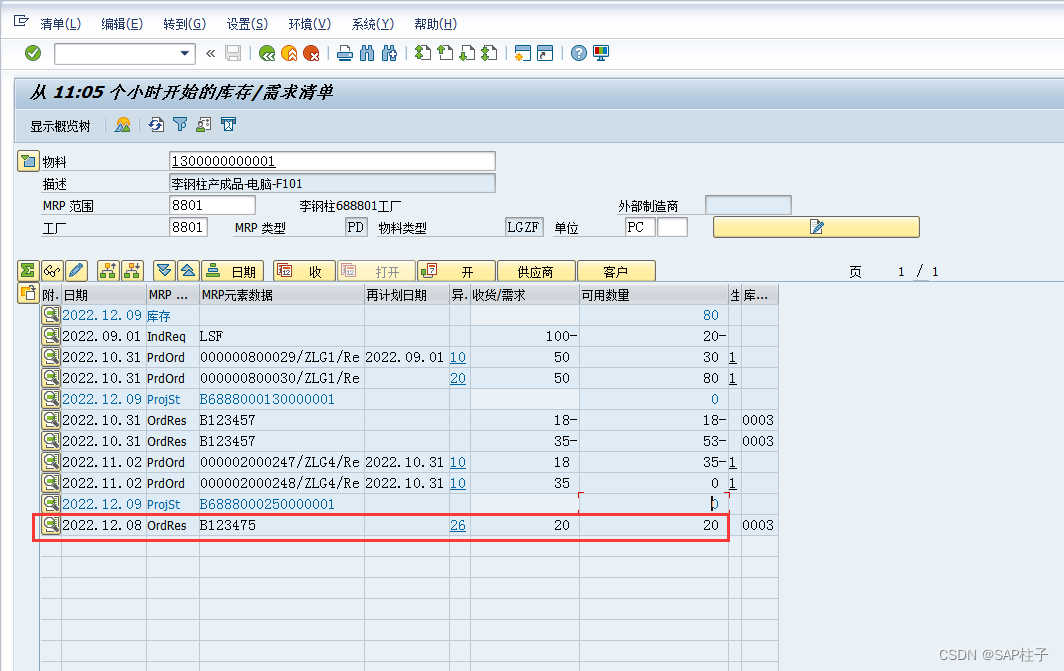Viewport: 1064px width, 671px height.
Task: Click the orange Exit icon
Action: click(x=289, y=53)
